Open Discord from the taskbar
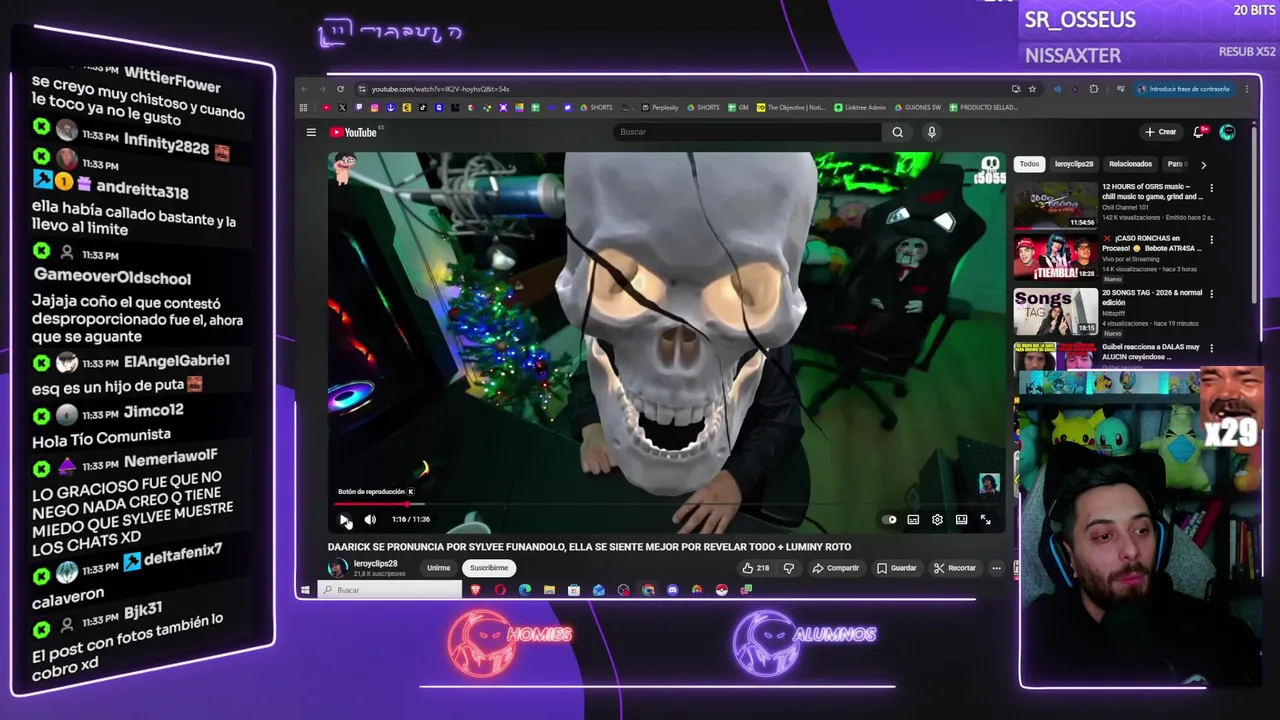Image resolution: width=1280 pixels, height=720 pixels. point(672,590)
